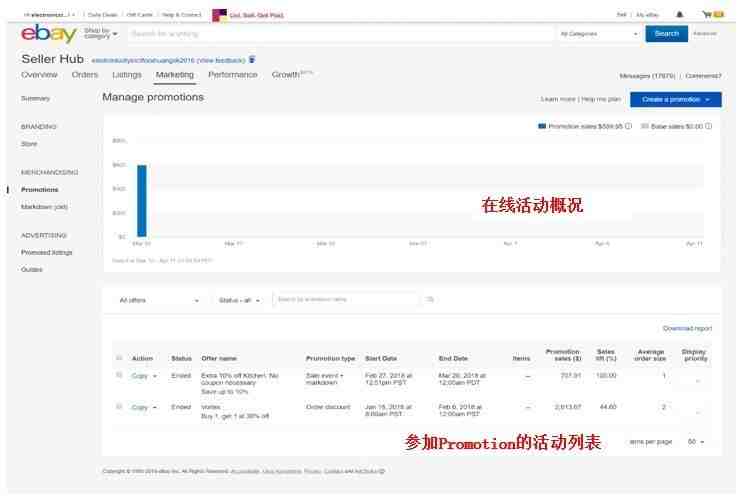Click the Search by promotion name field

tap(346, 300)
